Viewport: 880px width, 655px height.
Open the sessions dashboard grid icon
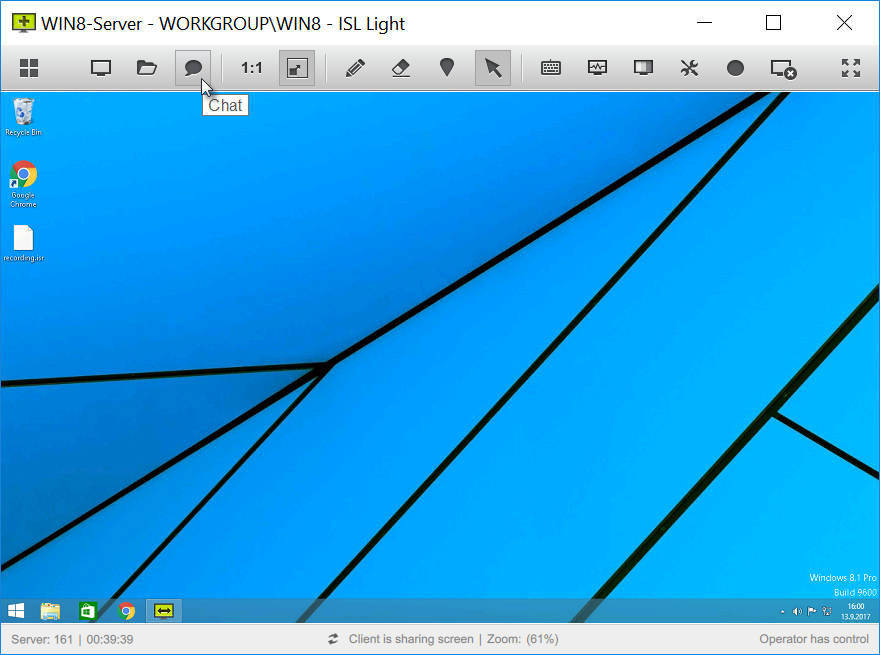(29, 68)
